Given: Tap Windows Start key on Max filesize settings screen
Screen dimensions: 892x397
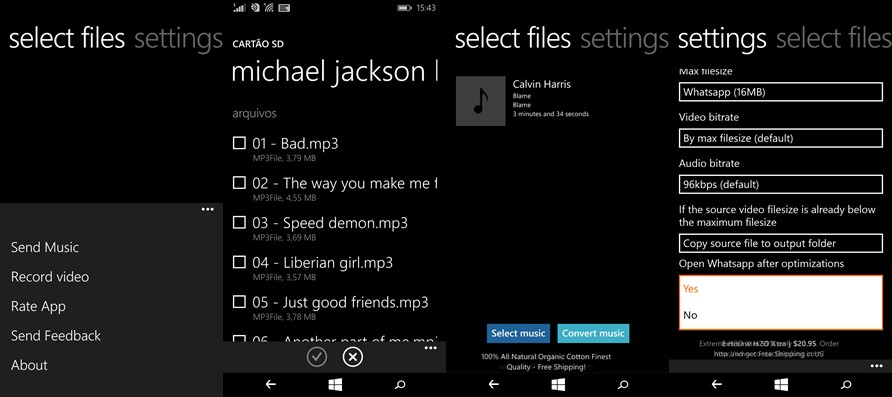Looking at the screenshot, I should click(781, 384).
